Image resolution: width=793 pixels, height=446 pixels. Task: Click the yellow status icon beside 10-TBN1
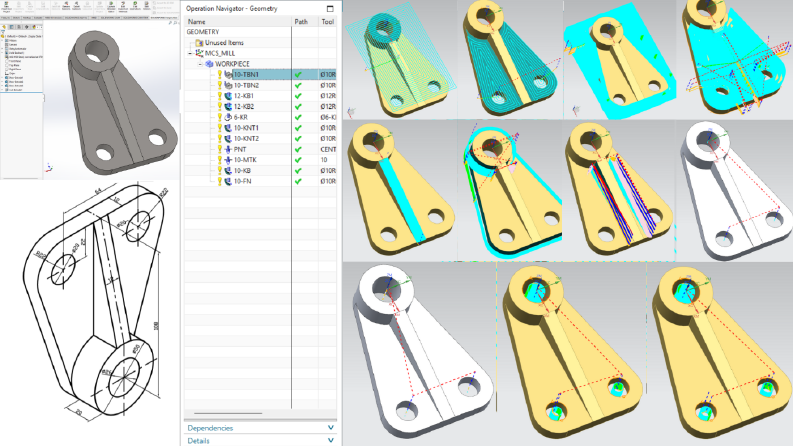219,74
